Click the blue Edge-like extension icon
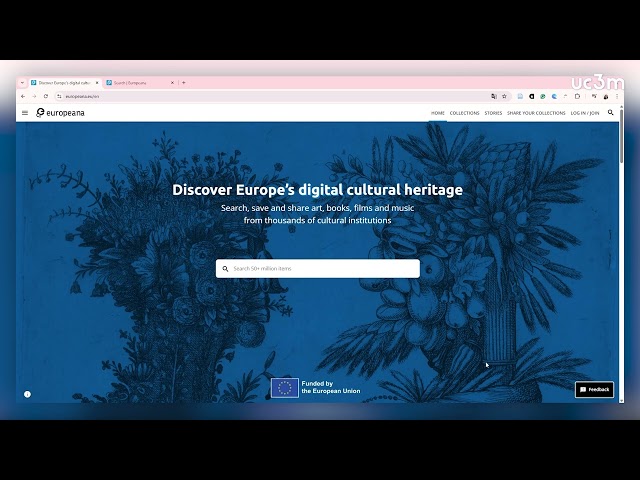The image size is (640, 480). click(x=554, y=96)
